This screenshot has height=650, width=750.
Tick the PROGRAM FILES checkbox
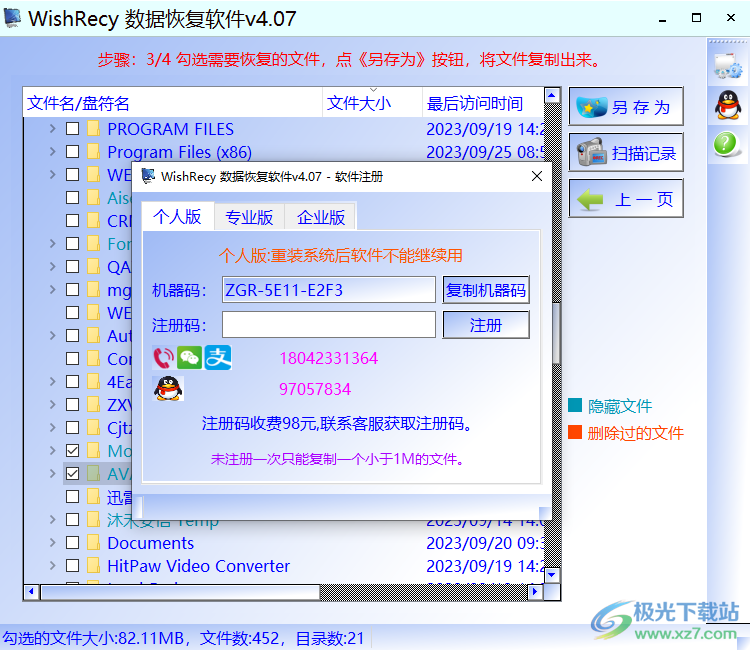(72, 129)
